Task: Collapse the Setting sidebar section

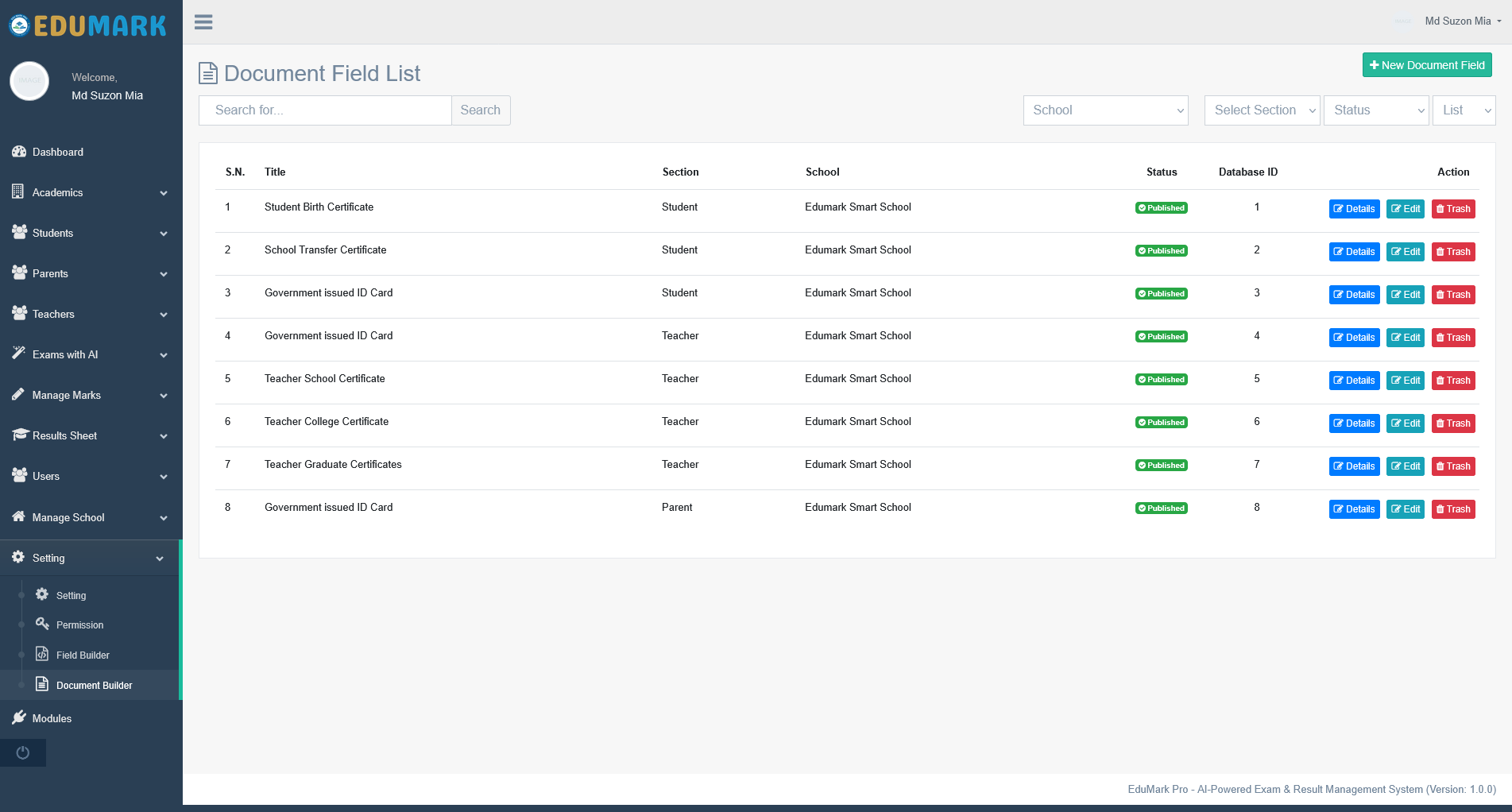Action: [90, 558]
